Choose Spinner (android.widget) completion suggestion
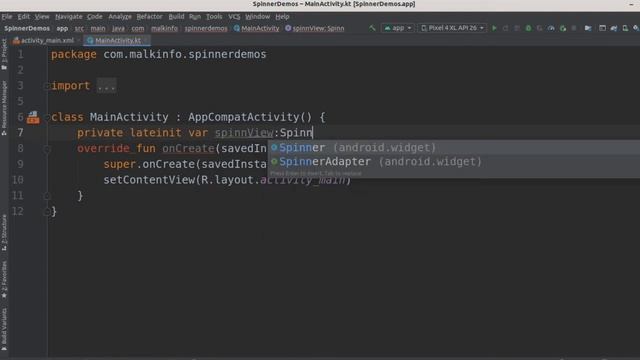The height and width of the screenshot is (360, 640). 454,147
